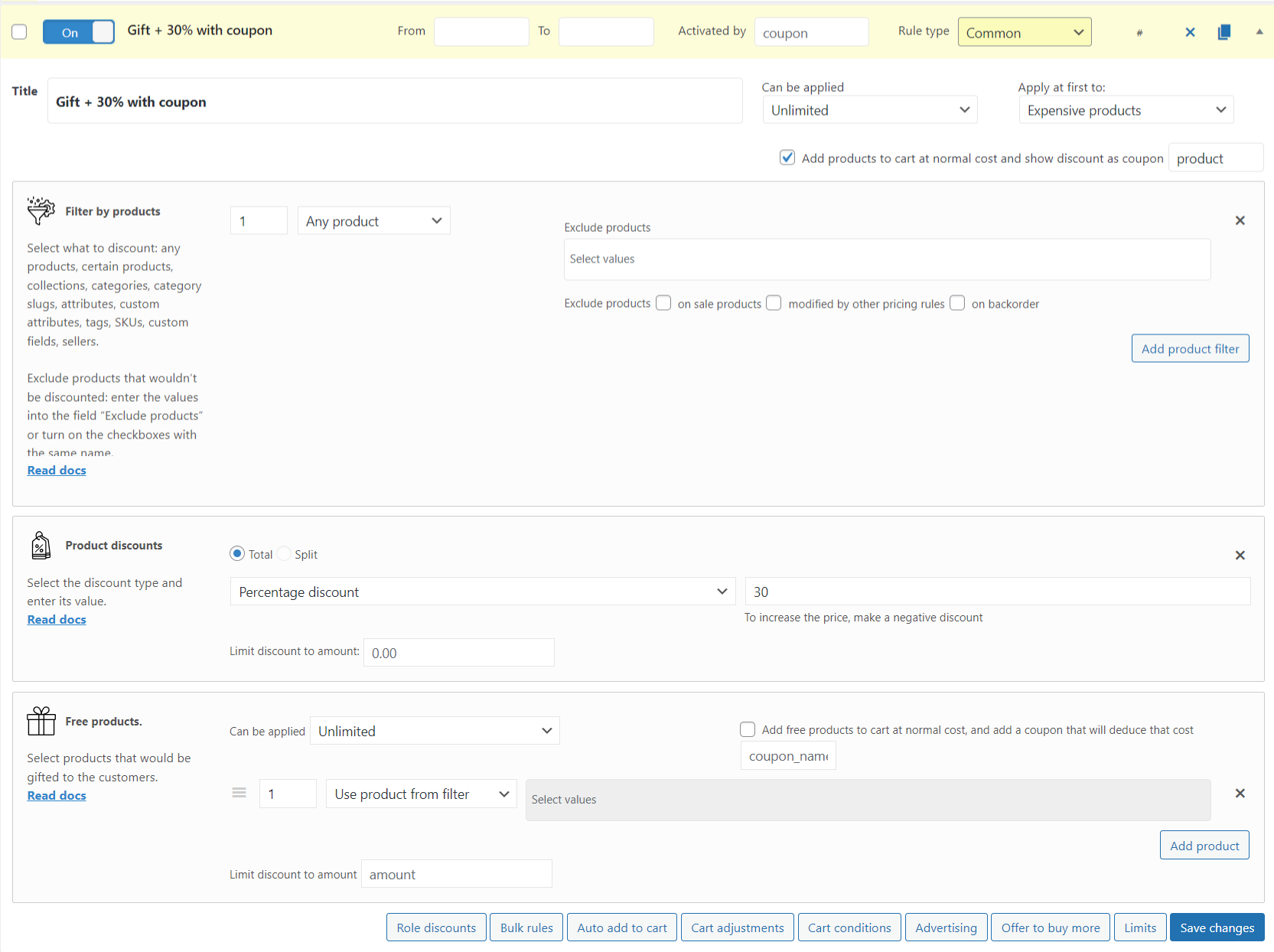Check add free products at normal cost
The width and height of the screenshot is (1274, 952).
click(x=748, y=729)
